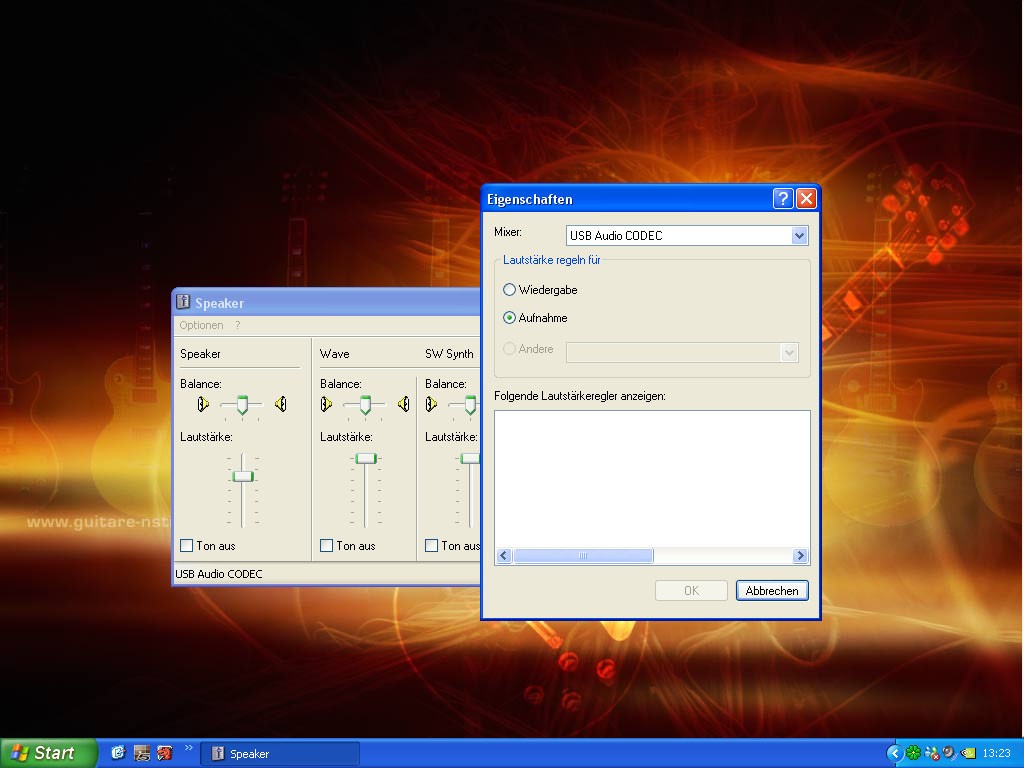
Task: Open the Optionen menu
Action: [x=201, y=325]
